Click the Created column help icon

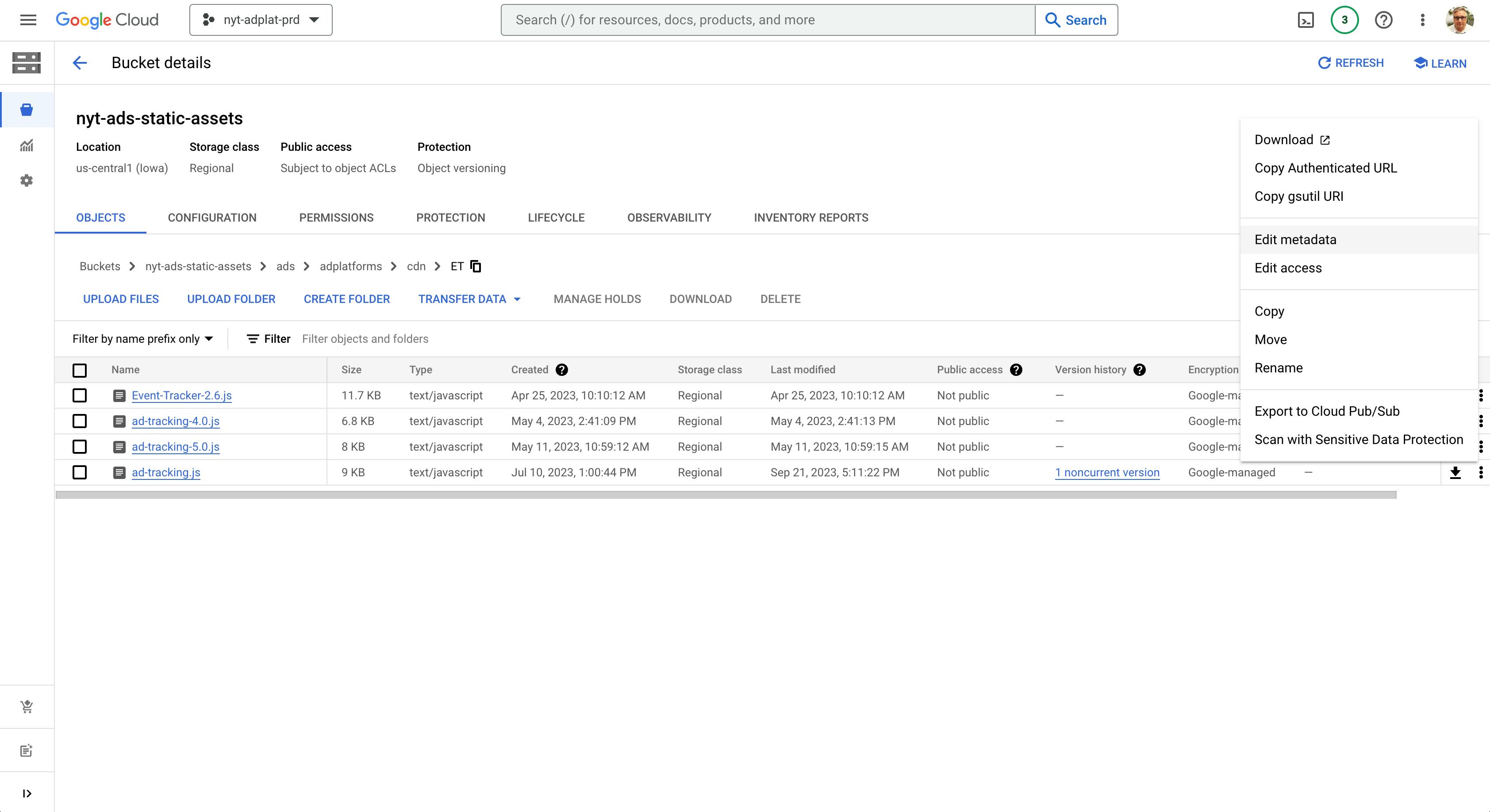(562, 370)
